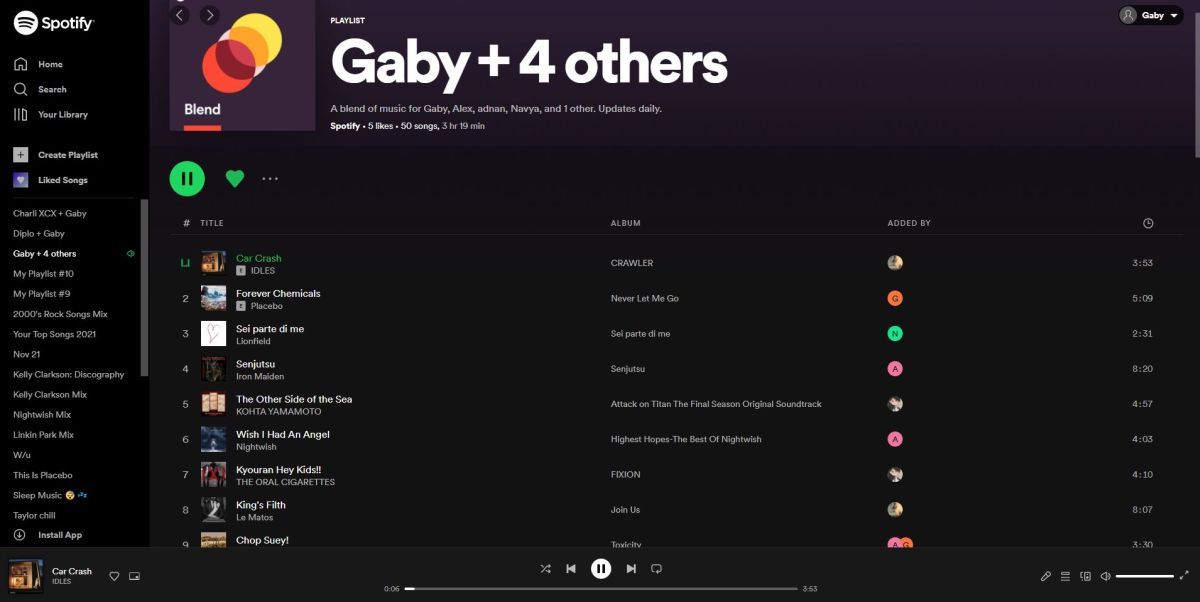The width and height of the screenshot is (1200, 602).
Task: Open My Playlist #10 in the sidebar
Action: pos(43,273)
